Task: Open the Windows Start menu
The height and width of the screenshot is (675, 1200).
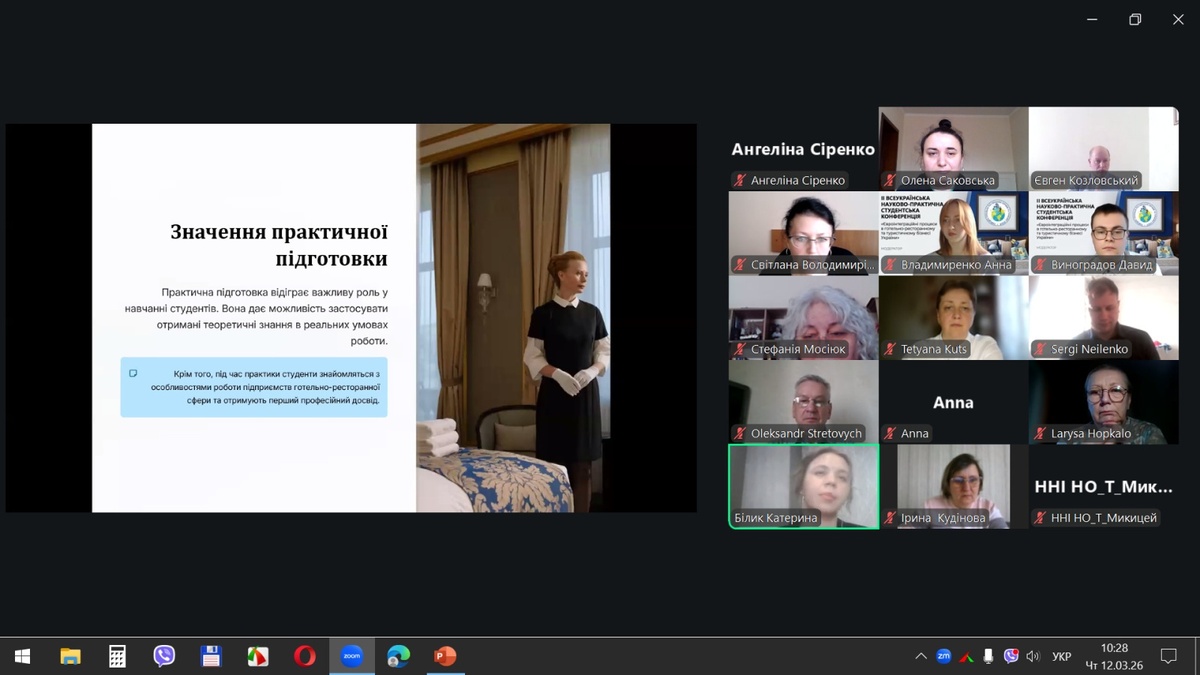Action: (x=22, y=656)
